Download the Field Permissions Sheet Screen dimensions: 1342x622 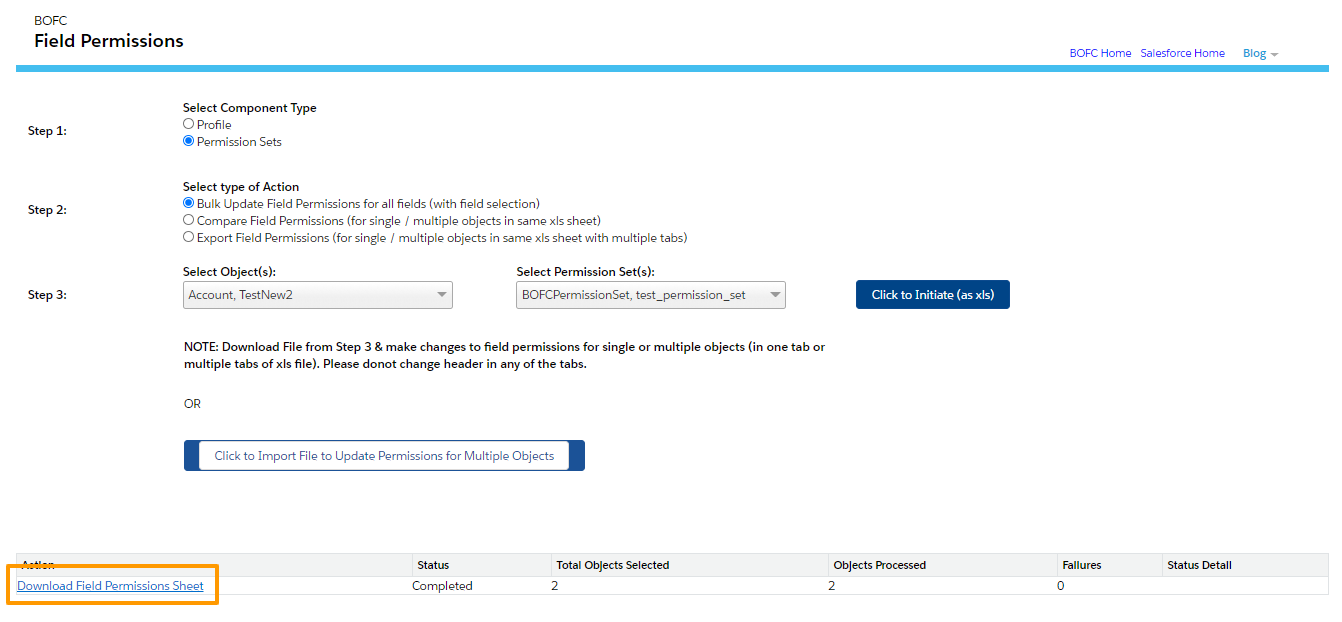110,586
